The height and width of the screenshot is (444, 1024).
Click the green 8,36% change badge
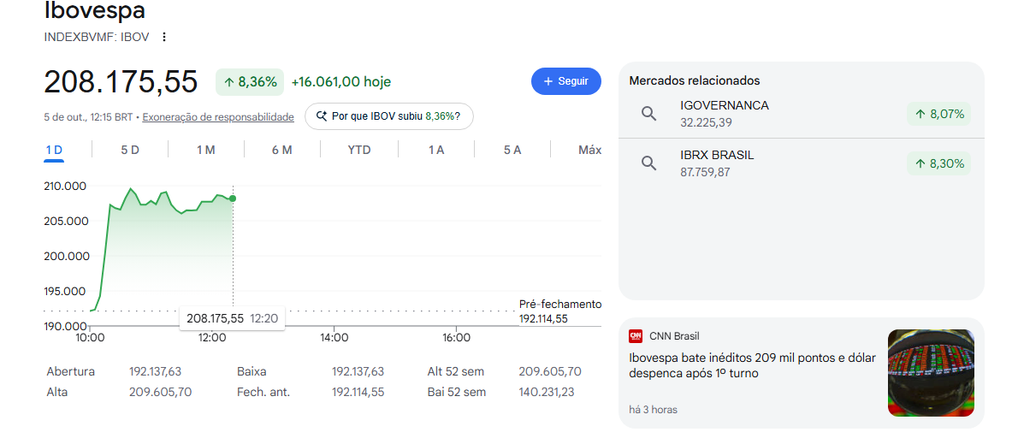coord(250,82)
